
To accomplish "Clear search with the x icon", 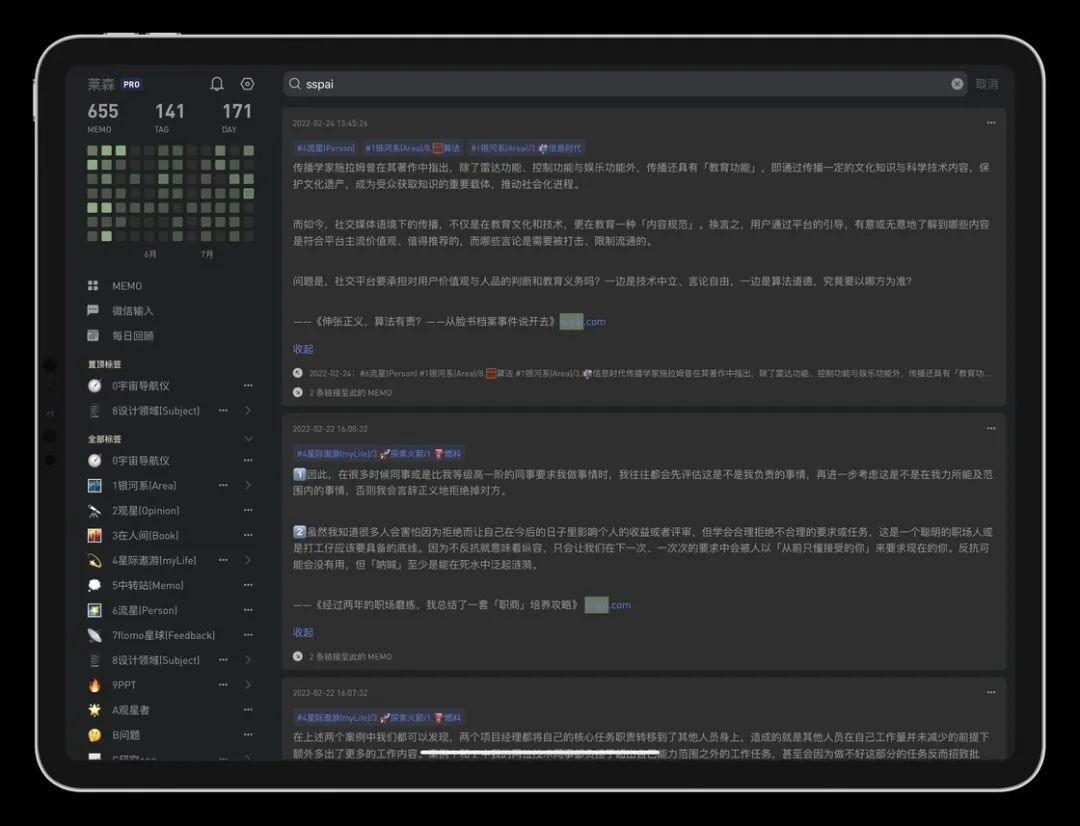I will [x=957, y=84].
